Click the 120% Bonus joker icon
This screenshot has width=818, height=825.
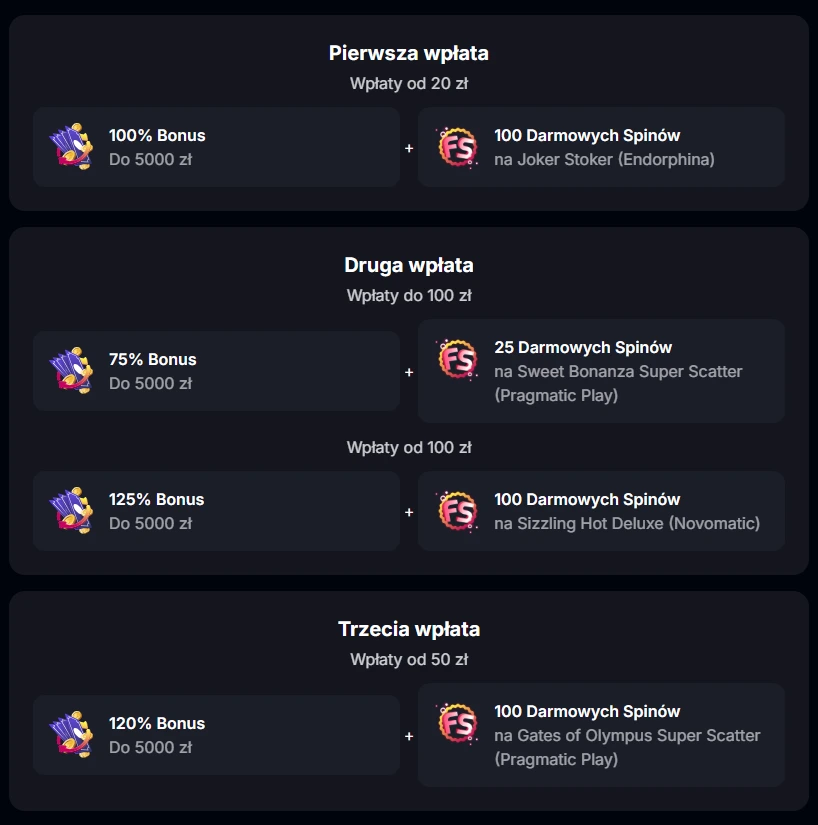(x=71, y=735)
